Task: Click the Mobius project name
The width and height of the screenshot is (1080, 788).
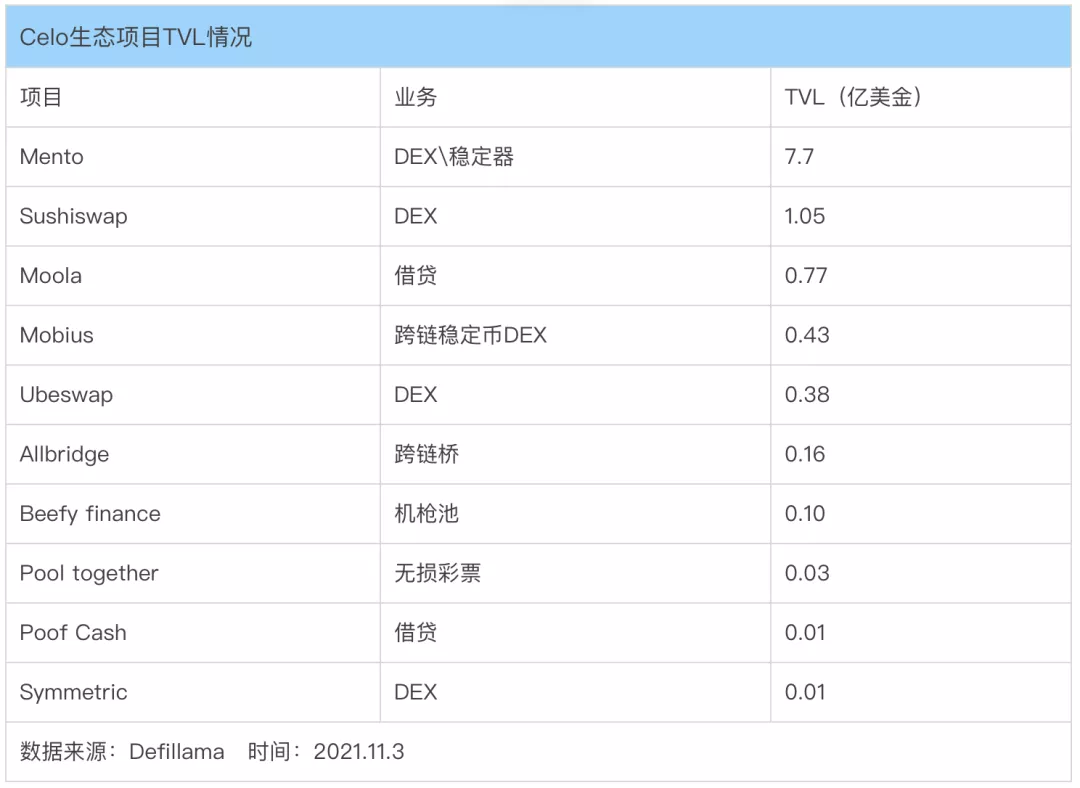Action: pos(56,335)
